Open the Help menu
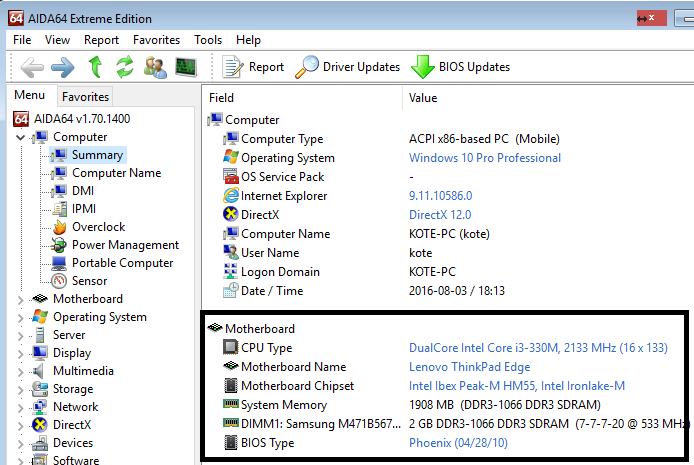The width and height of the screenshot is (694, 465). point(248,40)
